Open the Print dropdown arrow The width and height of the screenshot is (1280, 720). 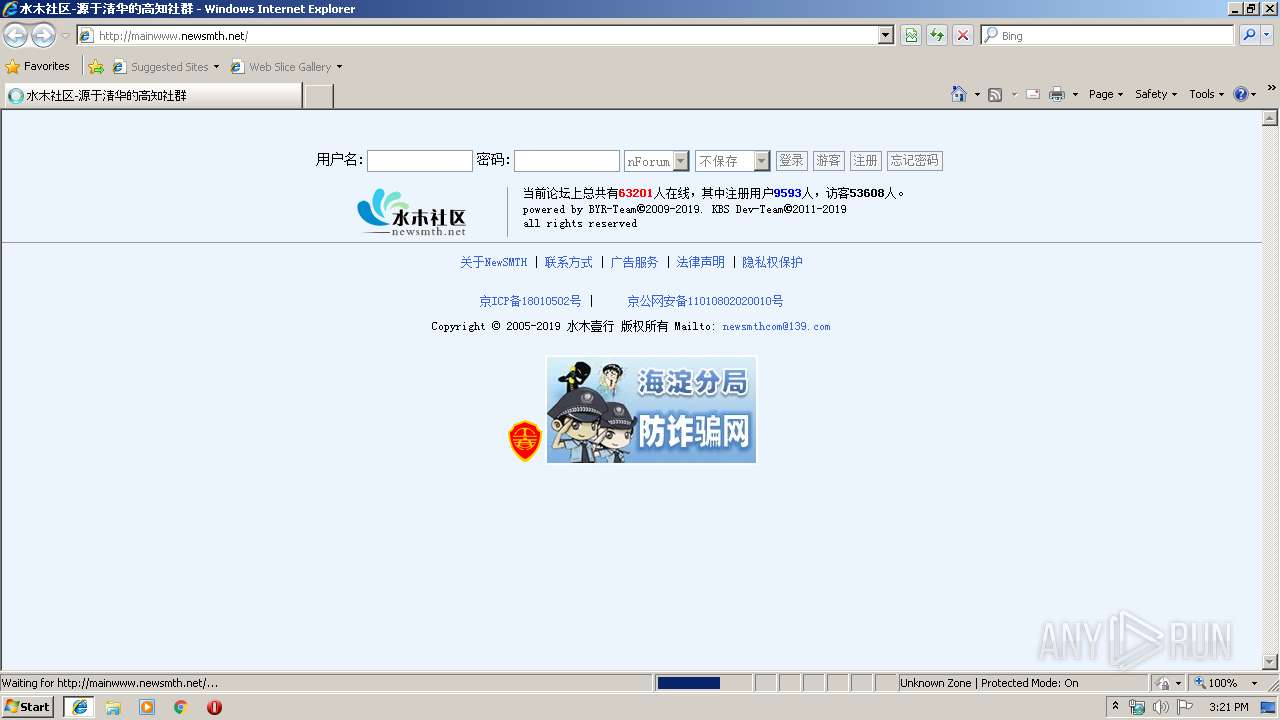click(1075, 94)
